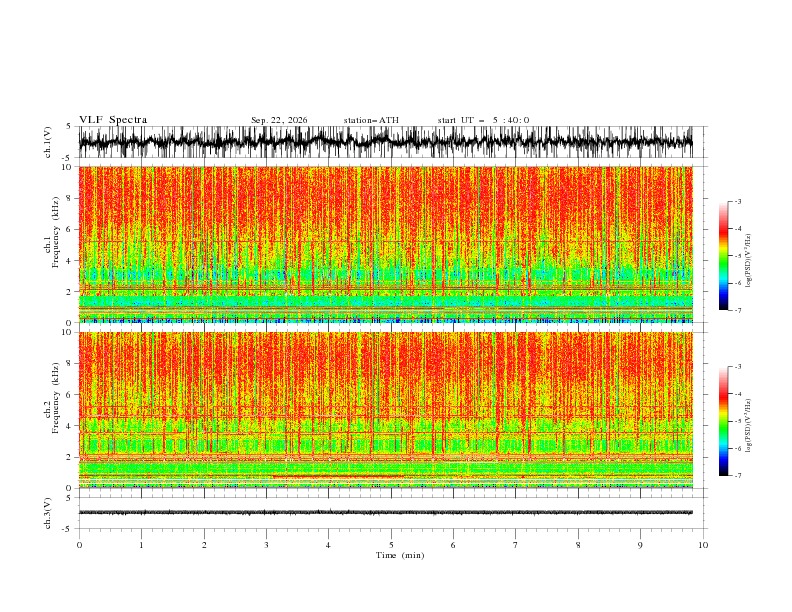Image resolution: width=792 pixels, height=612 pixels.
Task: Click the ch.3 voltage waveform trace
Action: [x=385, y=513]
